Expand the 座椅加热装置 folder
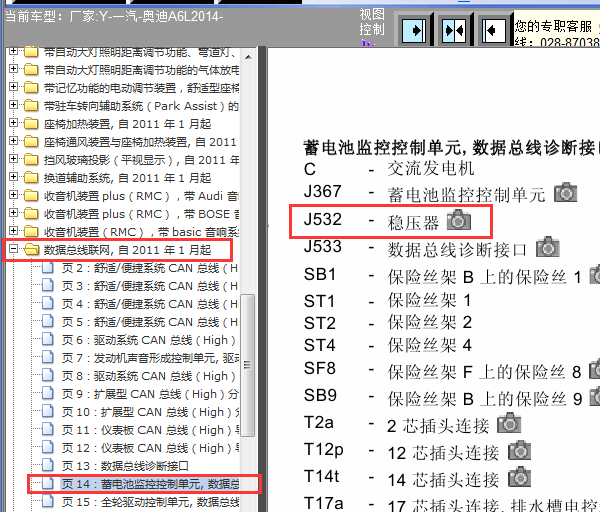 13,123
